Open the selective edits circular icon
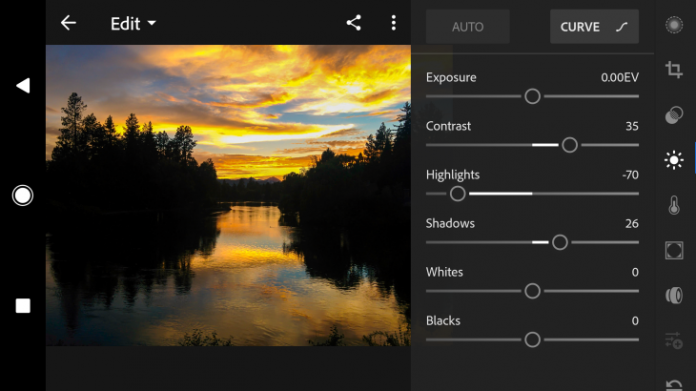696x391 pixels. [x=674, y=25]
